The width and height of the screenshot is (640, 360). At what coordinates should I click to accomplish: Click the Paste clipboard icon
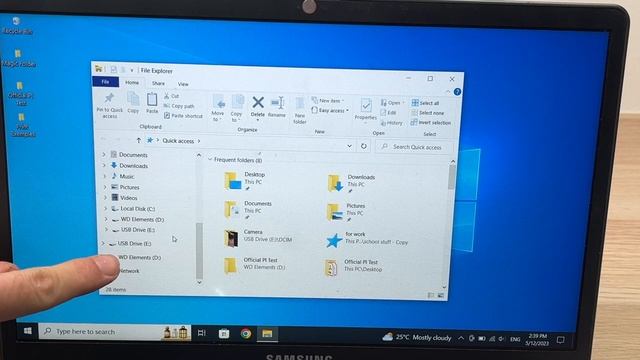(152, 100)
